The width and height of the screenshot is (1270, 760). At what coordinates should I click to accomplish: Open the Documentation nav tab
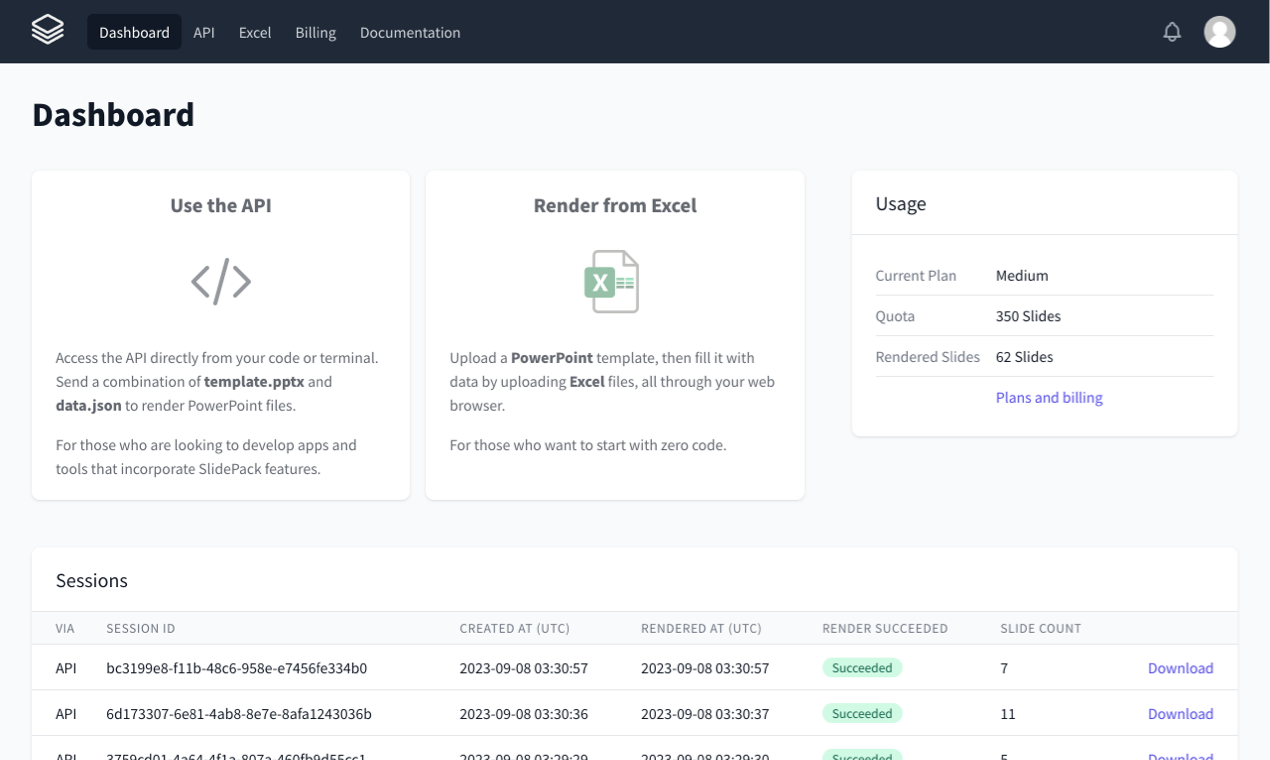coord(410,32)
